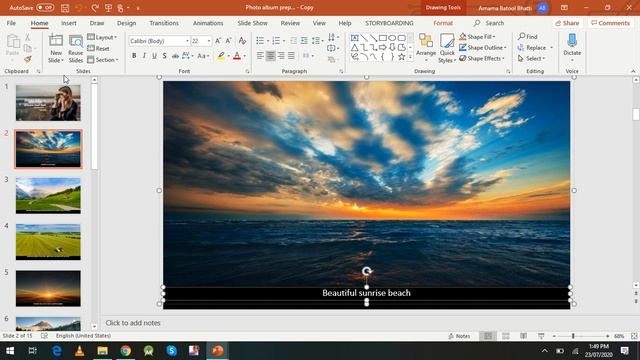Click the Search box in ribbon
This screenshot has height=360, width=640.
(x=489, y=23)
